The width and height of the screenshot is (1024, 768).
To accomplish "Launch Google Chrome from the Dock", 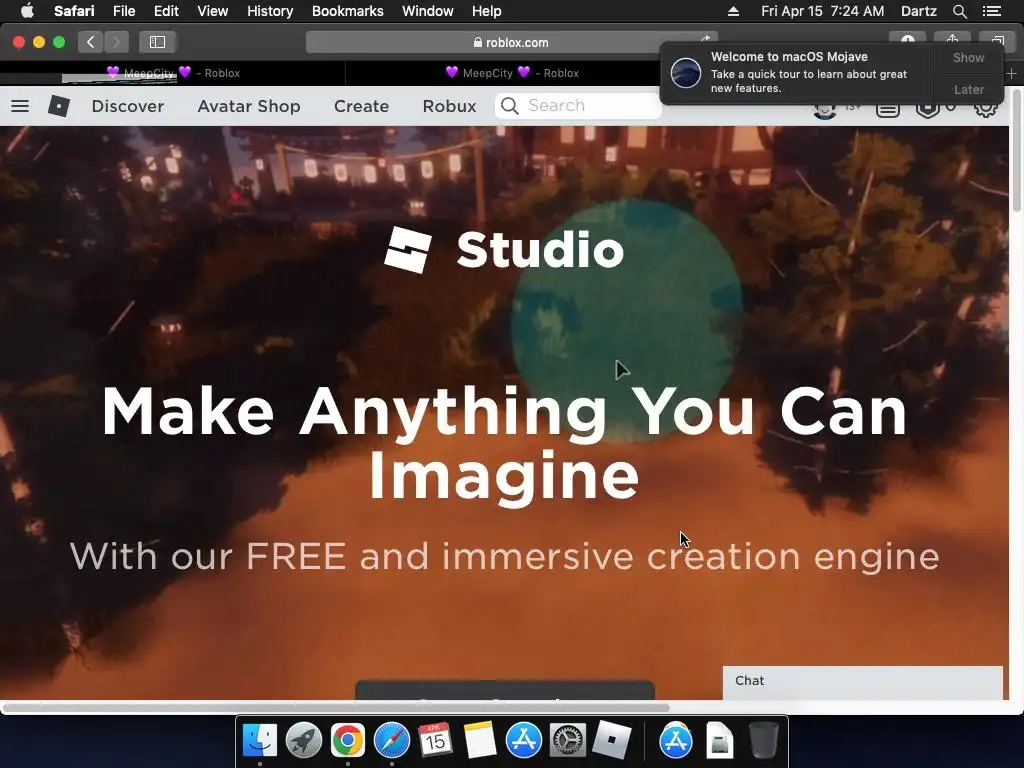I will coord(347,740).
